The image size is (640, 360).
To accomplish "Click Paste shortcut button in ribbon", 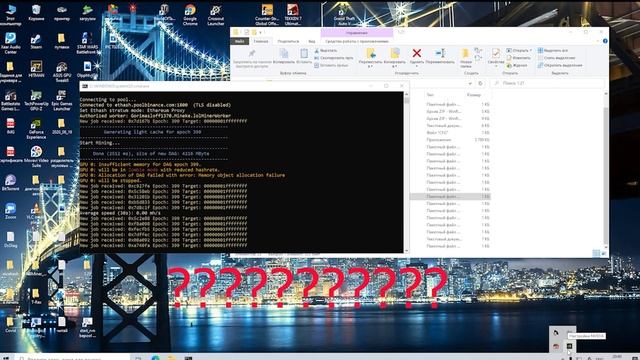I will click(x=331, y=65).
